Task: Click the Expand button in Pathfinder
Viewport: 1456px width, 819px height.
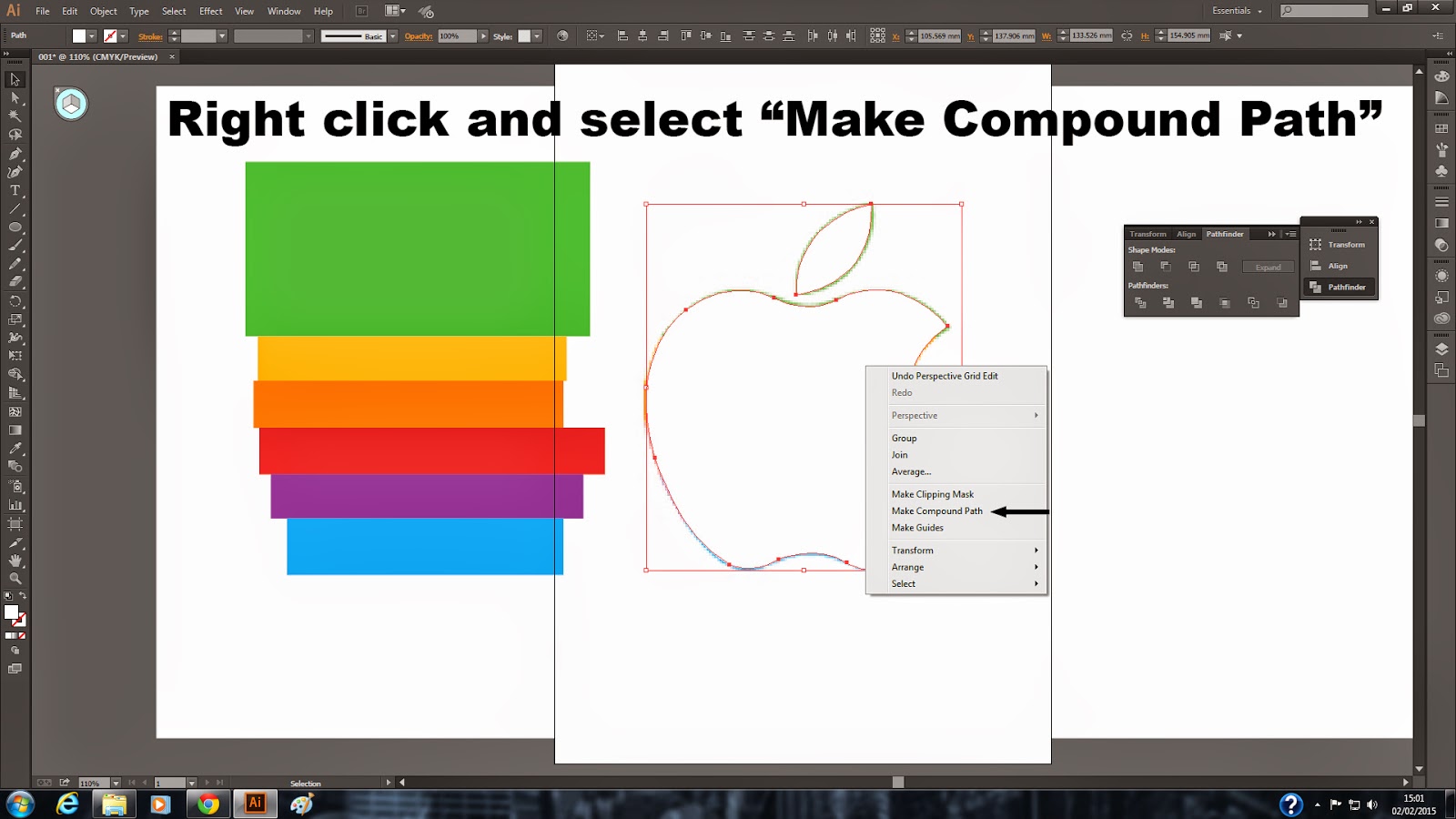Action: [1268, 268]
